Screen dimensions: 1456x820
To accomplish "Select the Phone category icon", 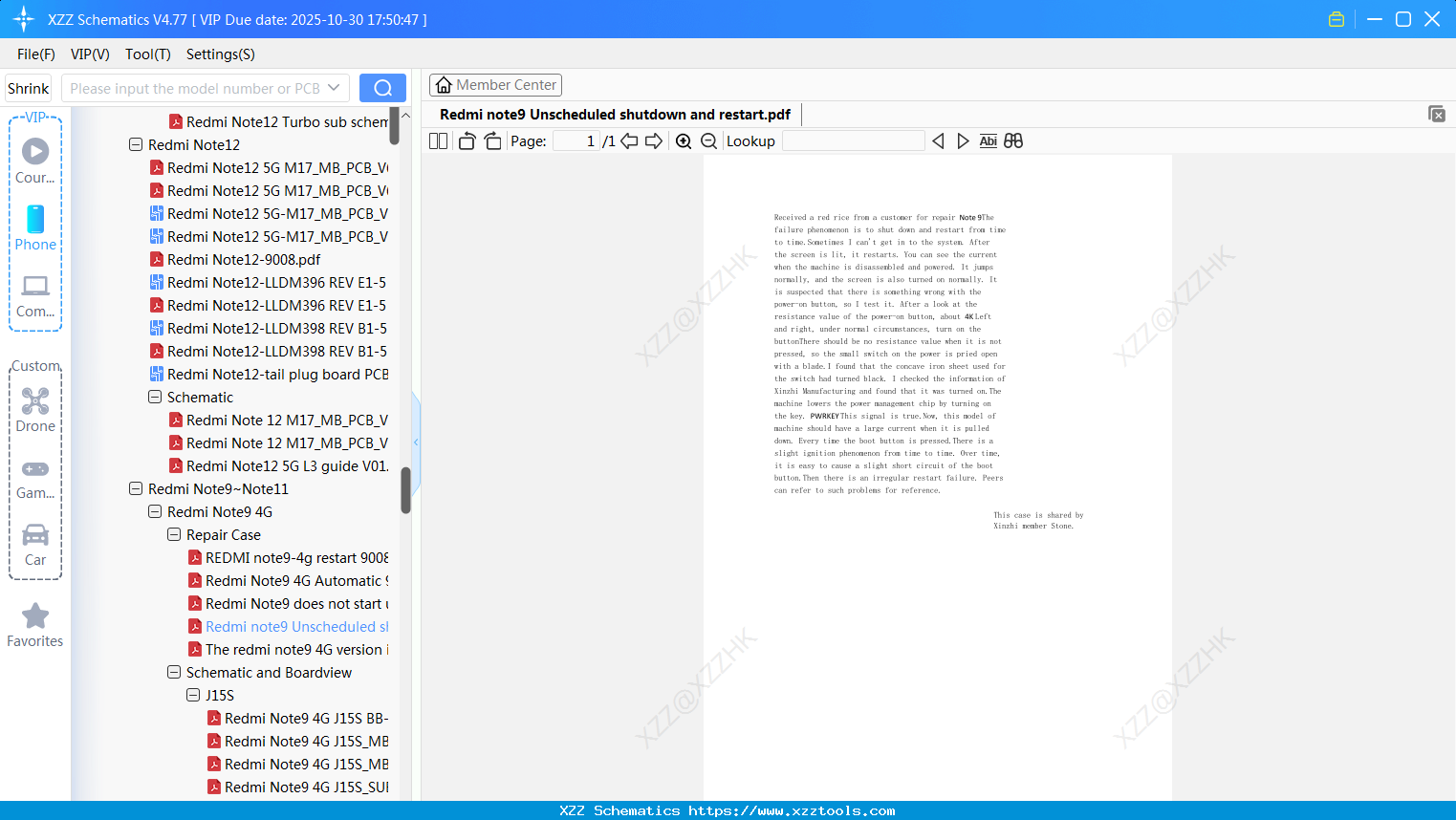I will [35, 227].
